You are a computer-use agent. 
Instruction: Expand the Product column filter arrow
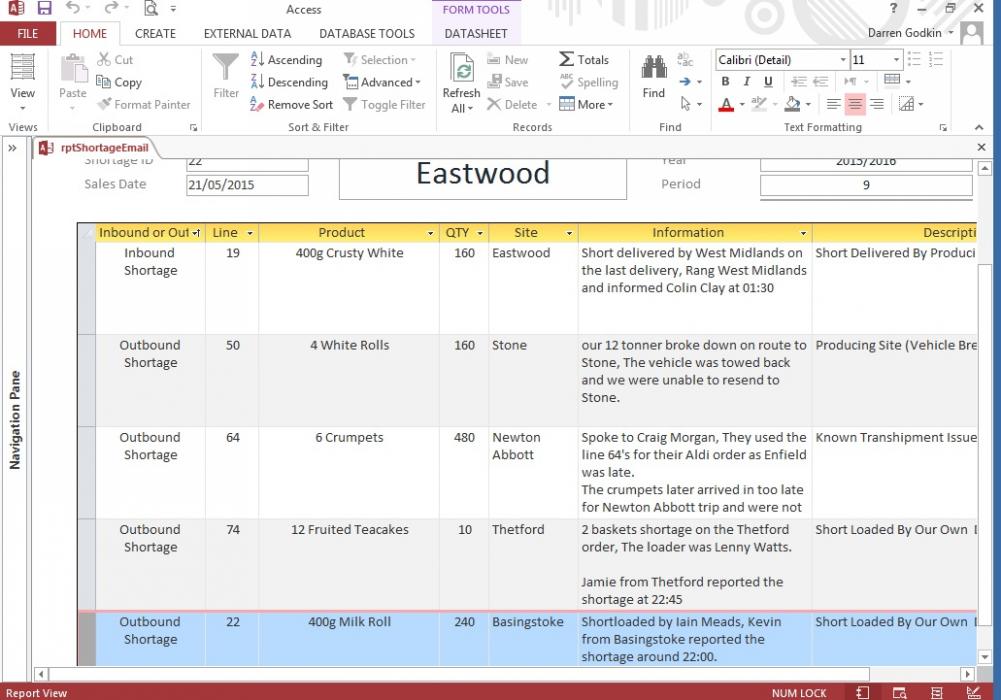427,233
